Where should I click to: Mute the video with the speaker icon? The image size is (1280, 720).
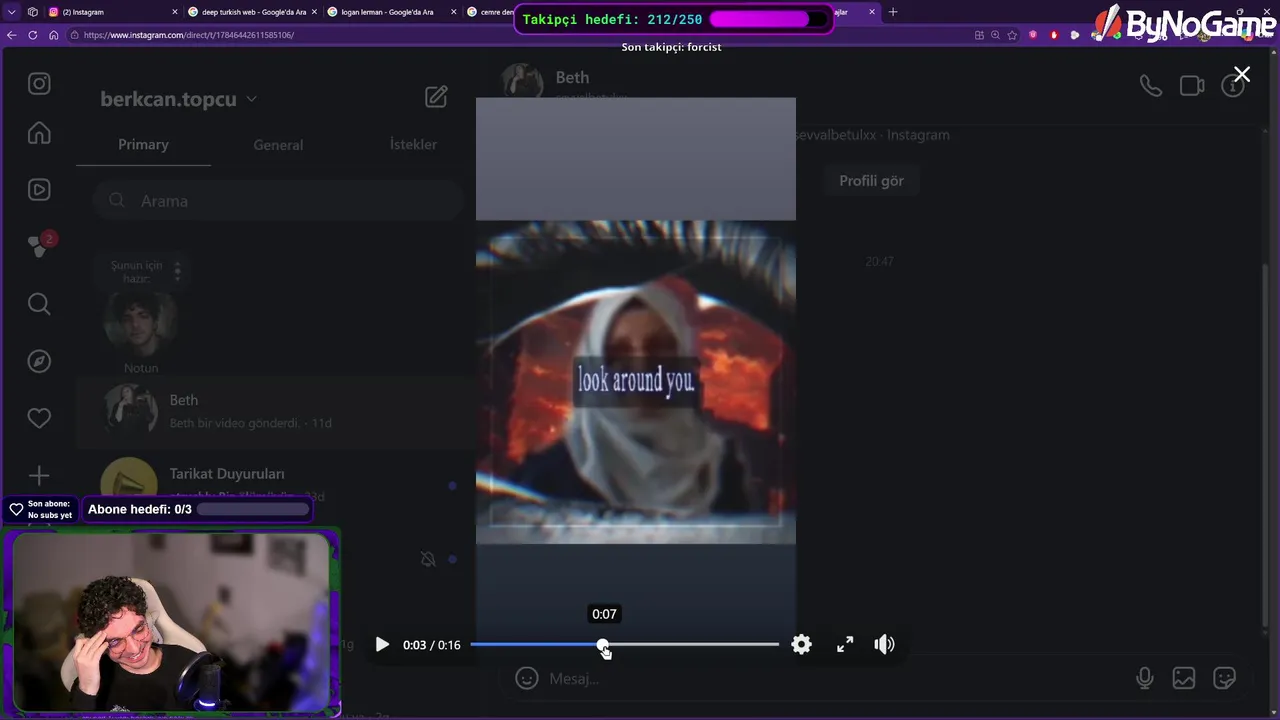pos(884,645)
